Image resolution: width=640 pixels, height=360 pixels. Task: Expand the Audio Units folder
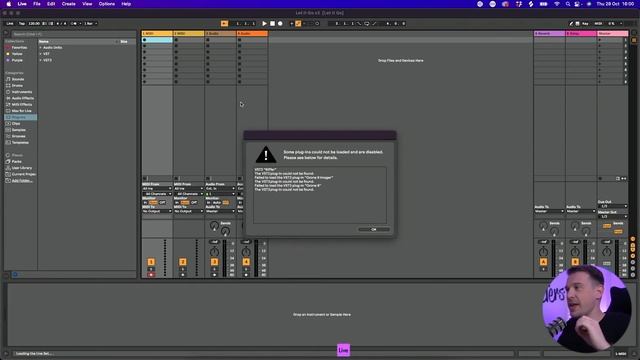coord(40,48)
